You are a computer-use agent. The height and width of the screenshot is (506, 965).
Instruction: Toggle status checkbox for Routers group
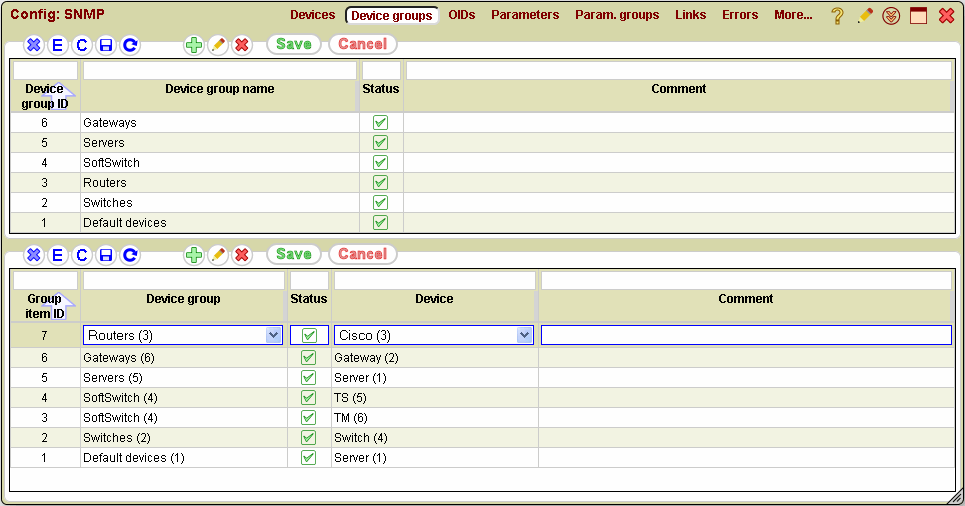click(380, 183)
